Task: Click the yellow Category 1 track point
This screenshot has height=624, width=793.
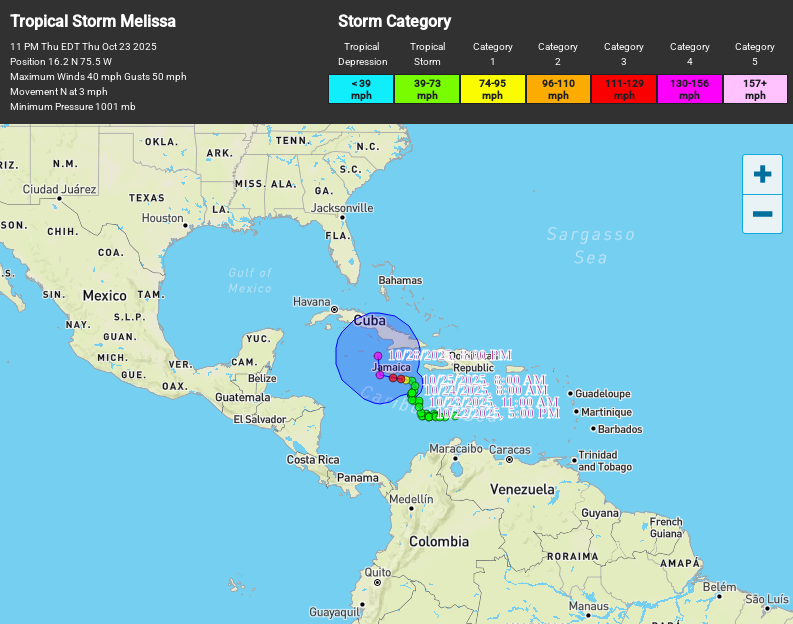Action: click(407, 380)
